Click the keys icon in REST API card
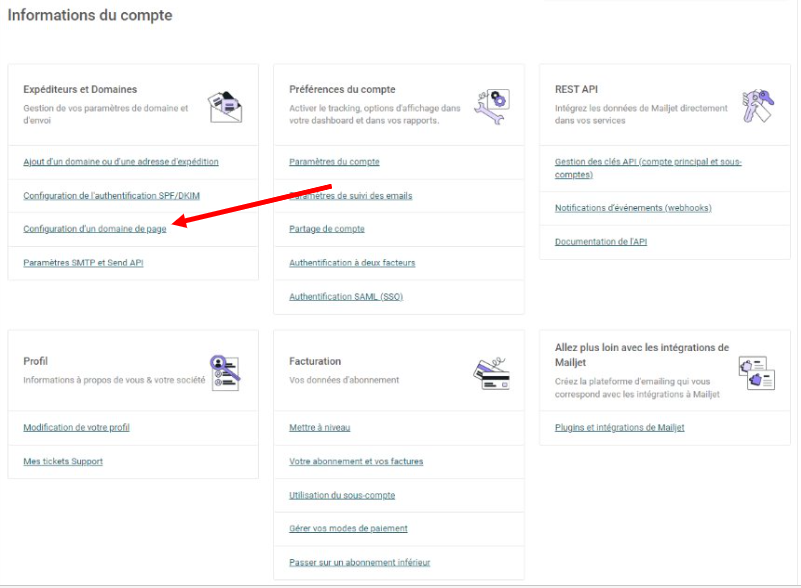 (758, 106)
